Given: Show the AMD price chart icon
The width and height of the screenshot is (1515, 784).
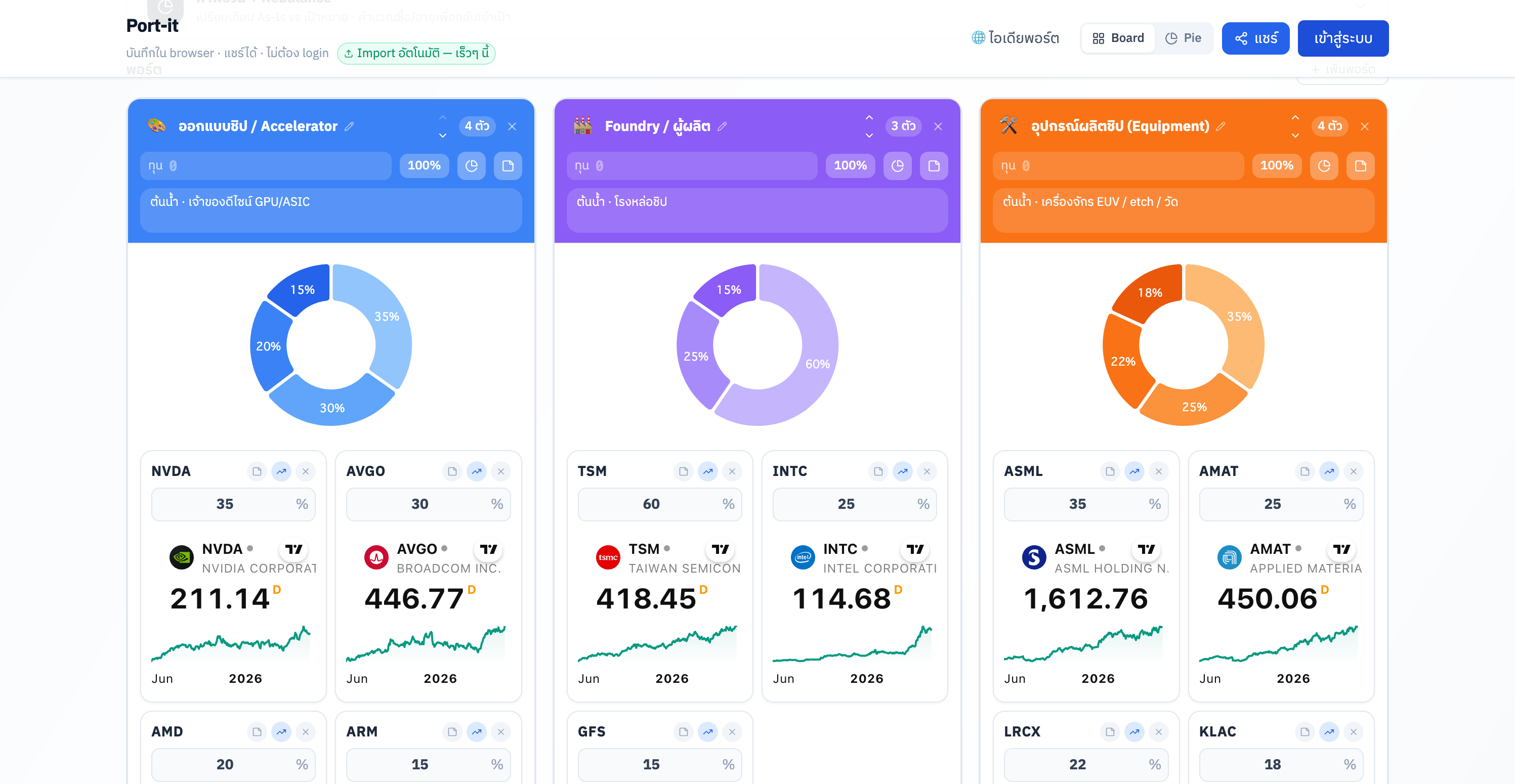Looking at the screenshot, I should point(282,732).
